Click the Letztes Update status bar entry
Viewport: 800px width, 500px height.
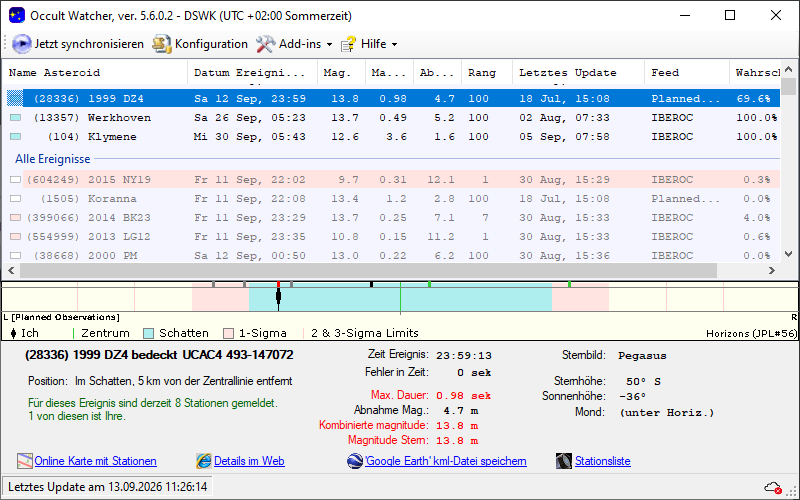(x=108, y=487)
